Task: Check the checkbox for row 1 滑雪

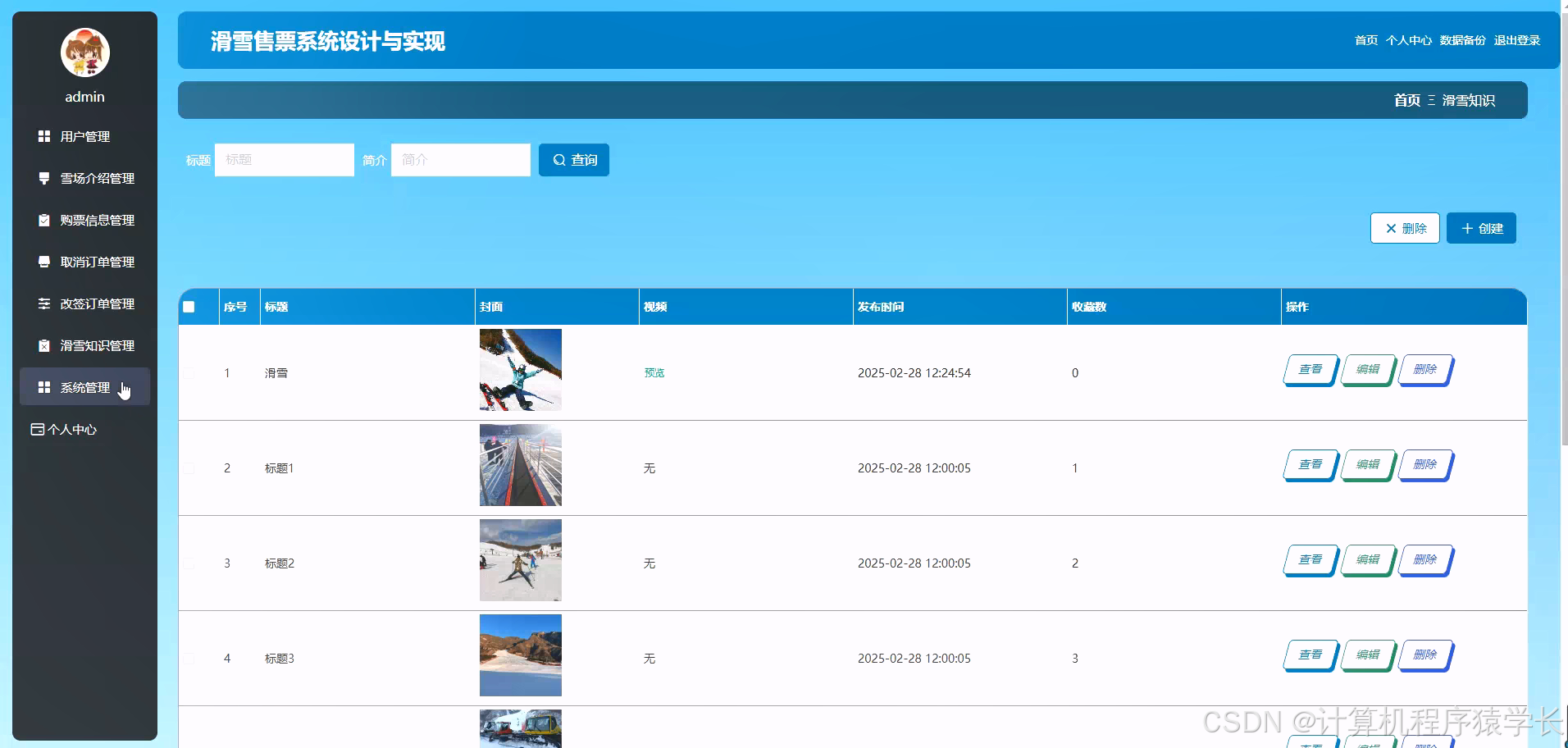Action: coord(189,373)
